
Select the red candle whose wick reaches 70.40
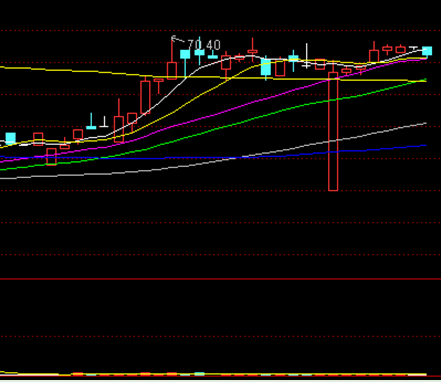[172, 58]
